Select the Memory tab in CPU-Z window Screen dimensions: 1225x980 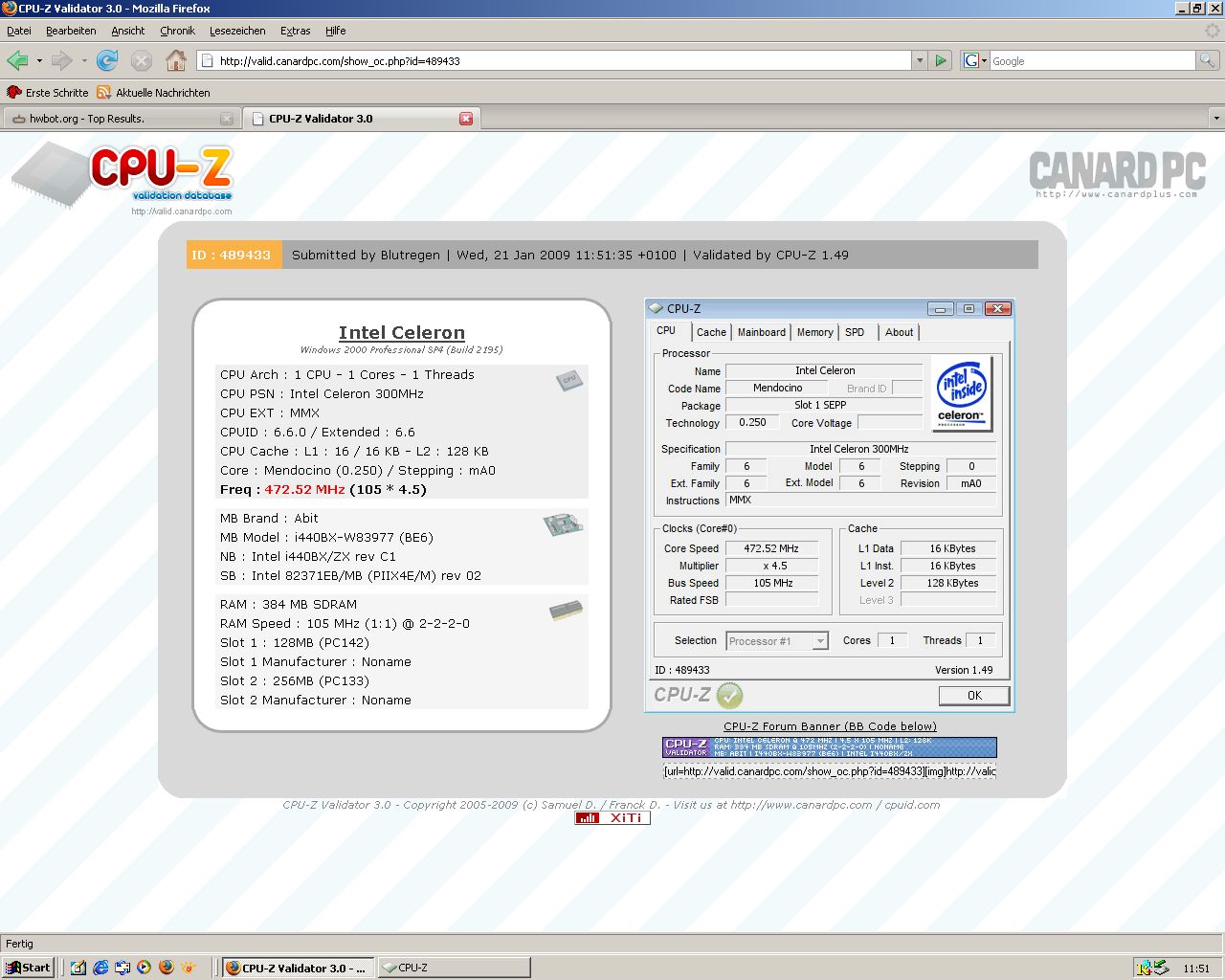815,332
